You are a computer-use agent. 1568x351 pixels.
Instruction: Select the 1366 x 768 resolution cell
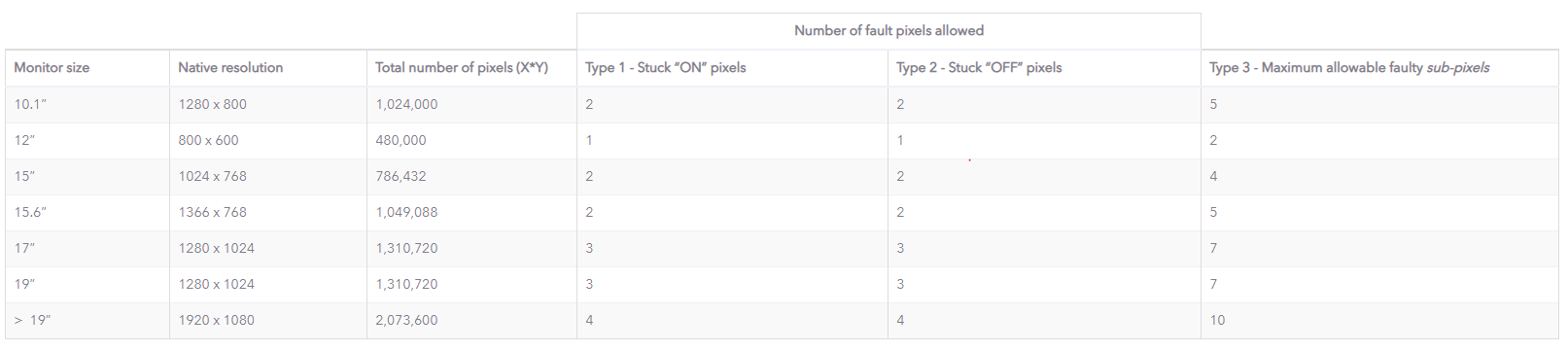click(x=268, y=212)
